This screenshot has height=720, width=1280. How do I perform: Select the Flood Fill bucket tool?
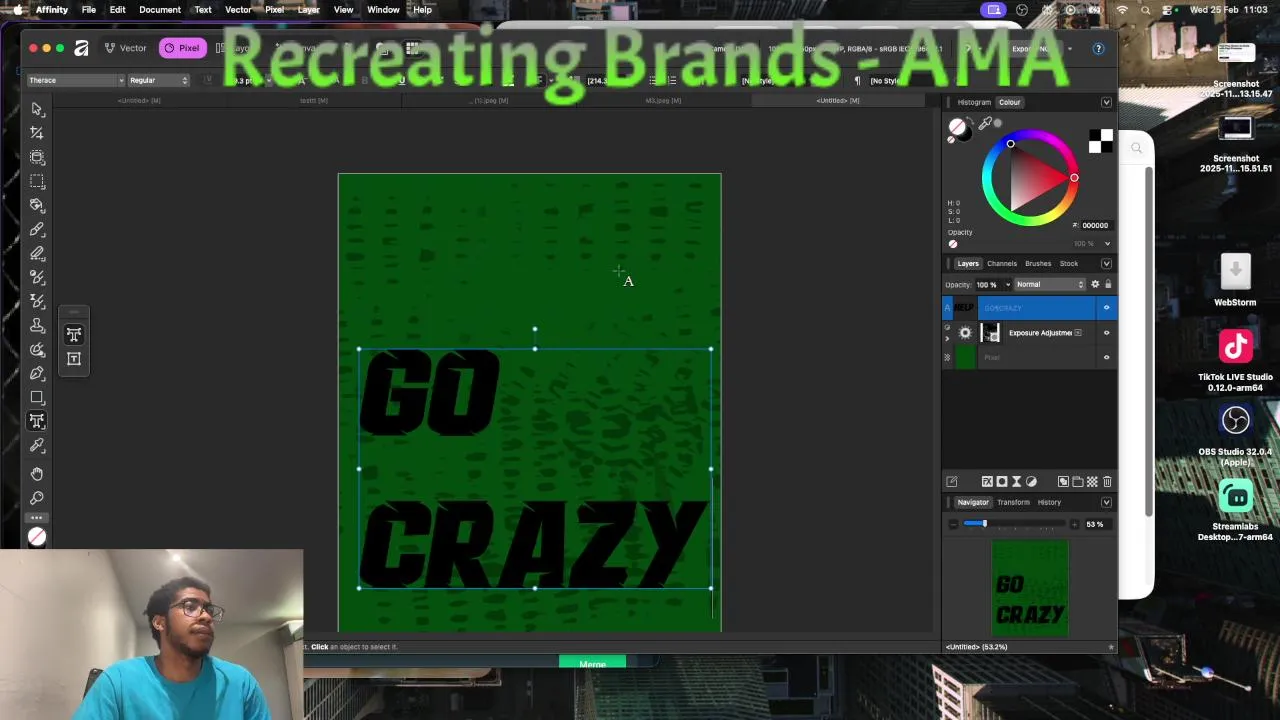(x=37, y=205)
